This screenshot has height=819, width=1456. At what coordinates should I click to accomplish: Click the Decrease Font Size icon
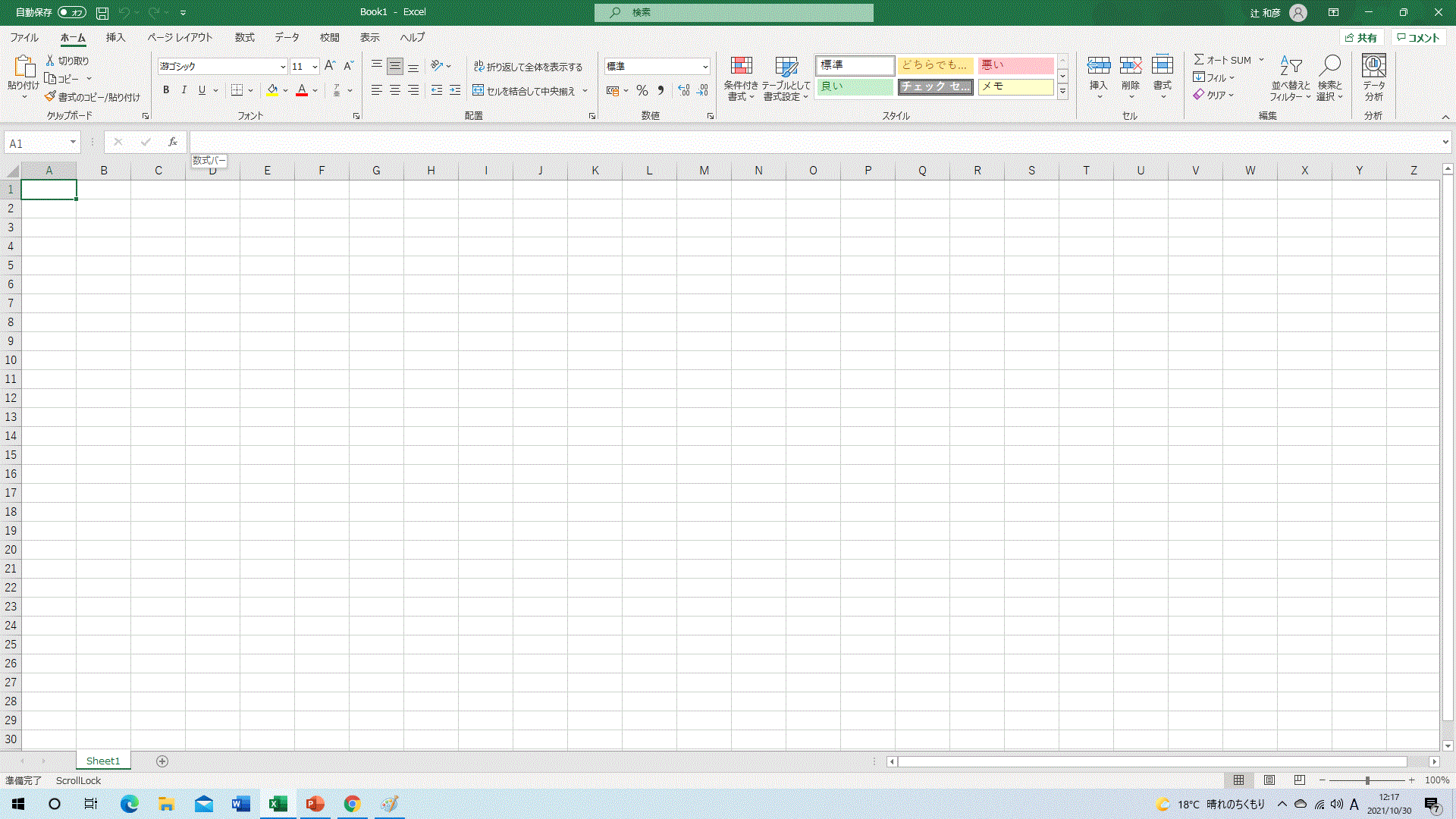(349, 66)
